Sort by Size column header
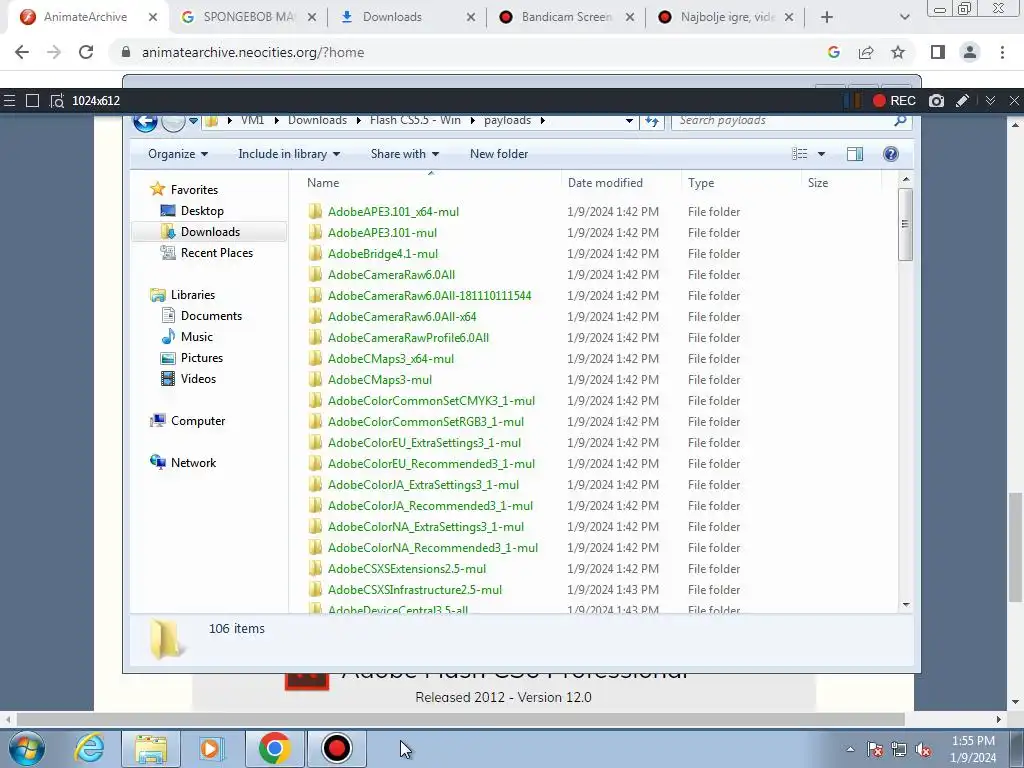 click(841, 183)
